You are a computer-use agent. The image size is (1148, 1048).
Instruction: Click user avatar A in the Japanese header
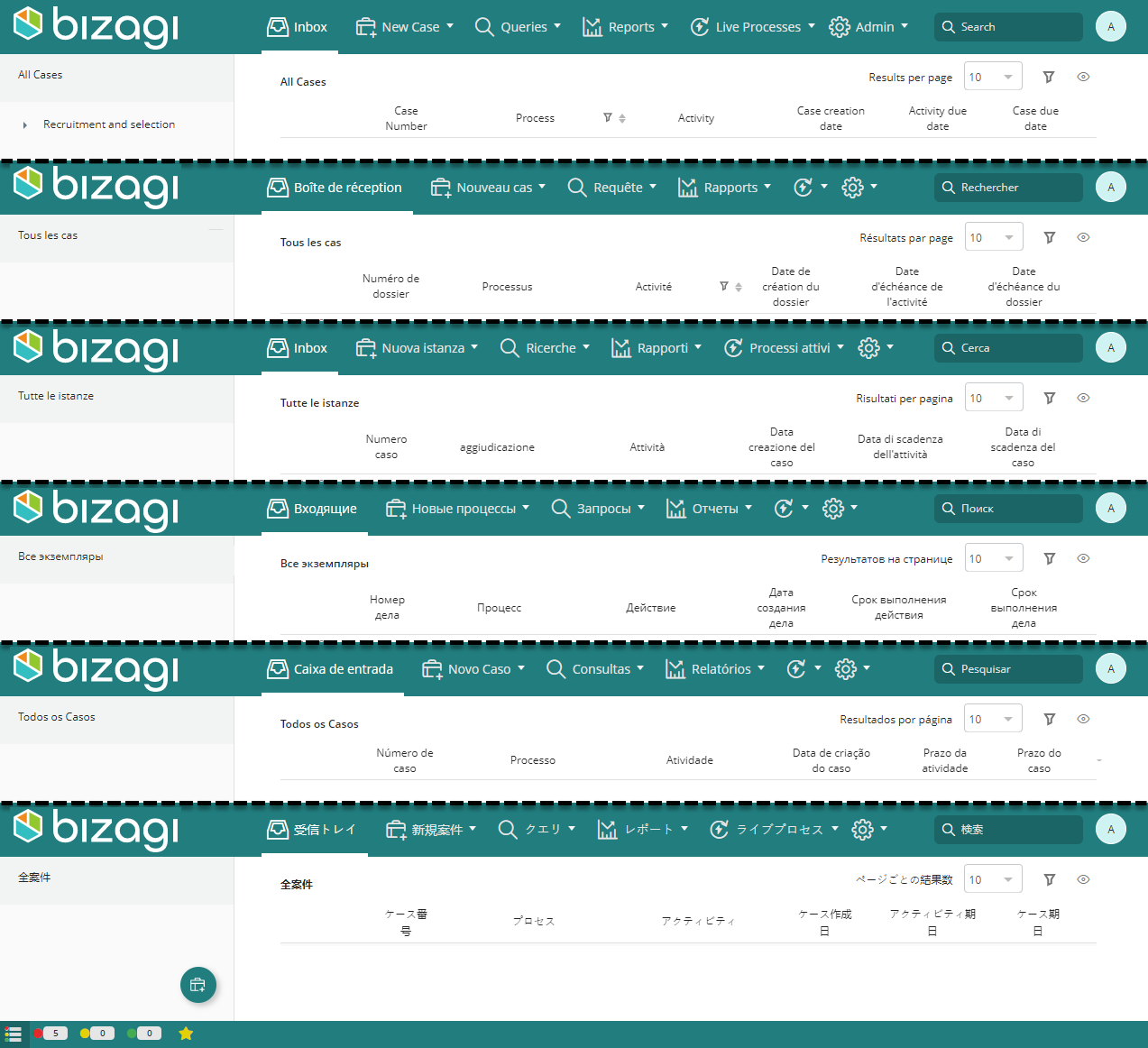point(1111,830)
